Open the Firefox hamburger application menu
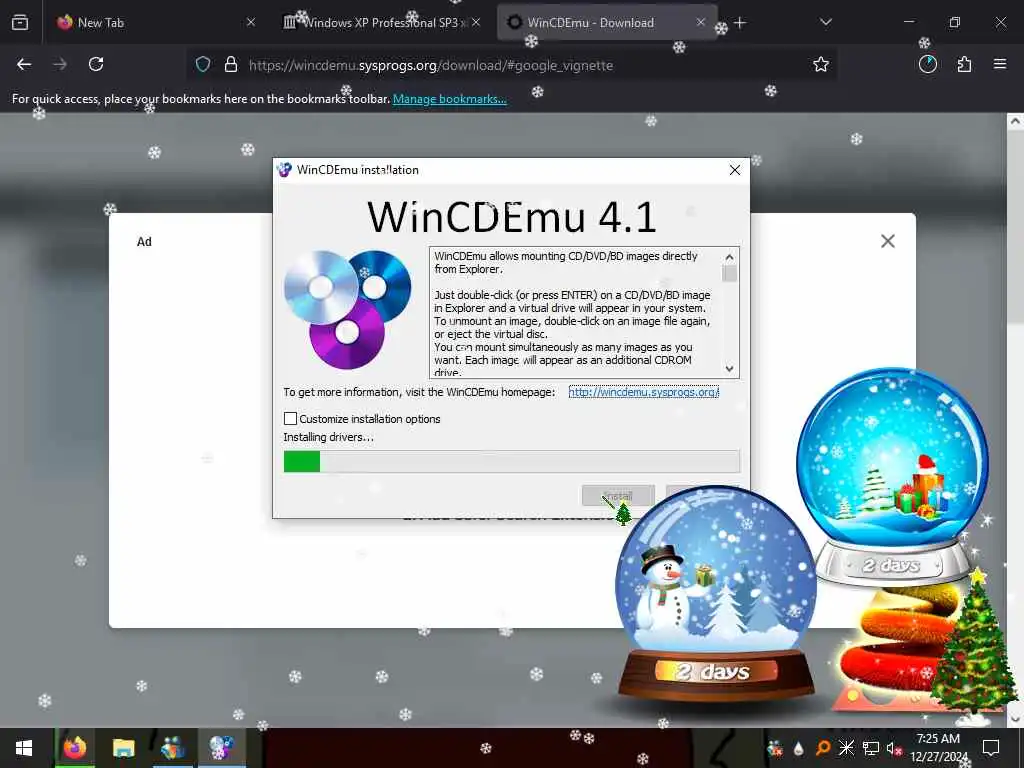 [1000, 64]
